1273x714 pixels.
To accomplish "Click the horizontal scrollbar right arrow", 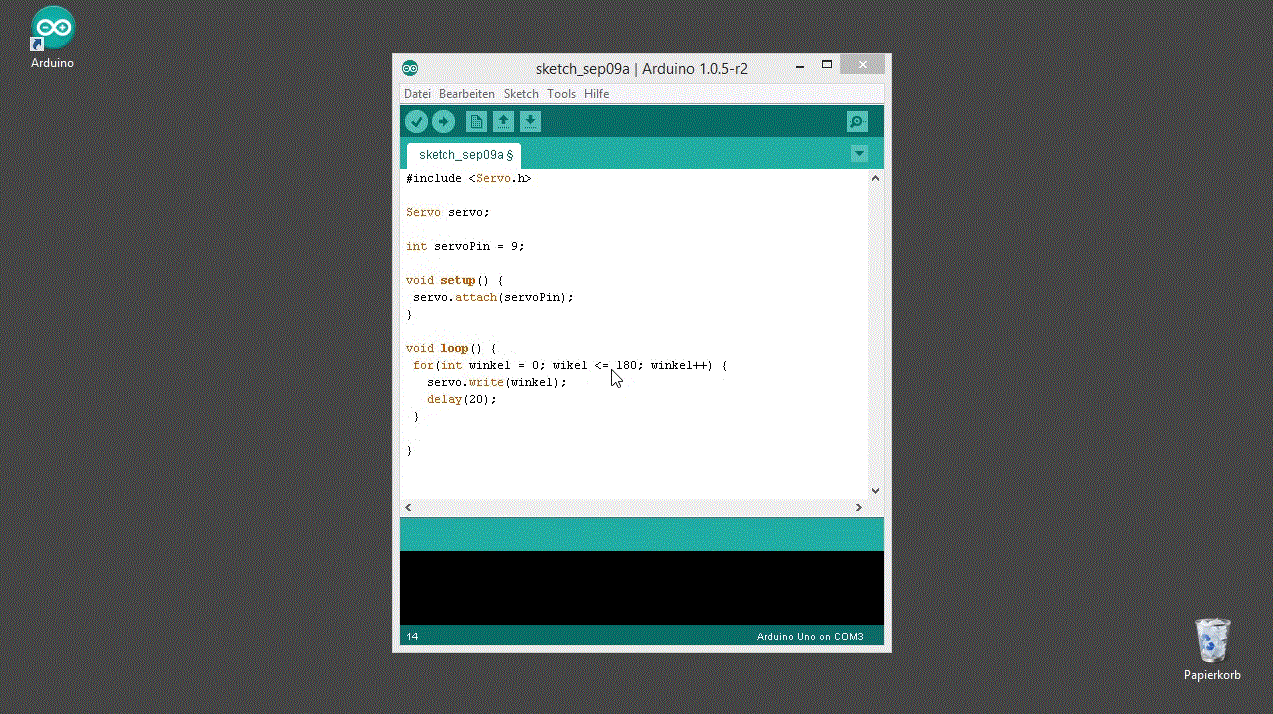I will pos(858,508).
